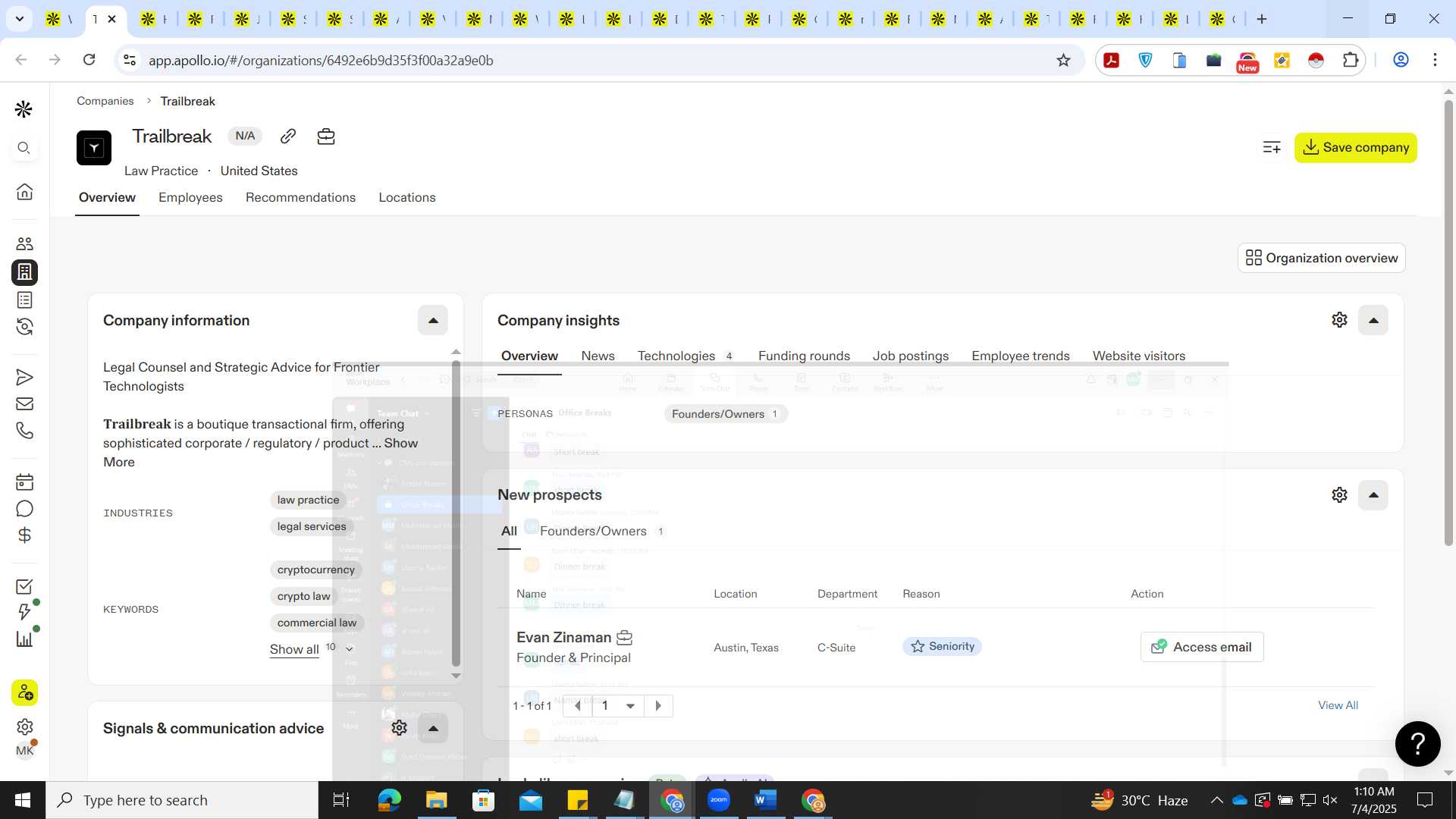
Task: Open People icon in sidebar
Action: [24, 243]
